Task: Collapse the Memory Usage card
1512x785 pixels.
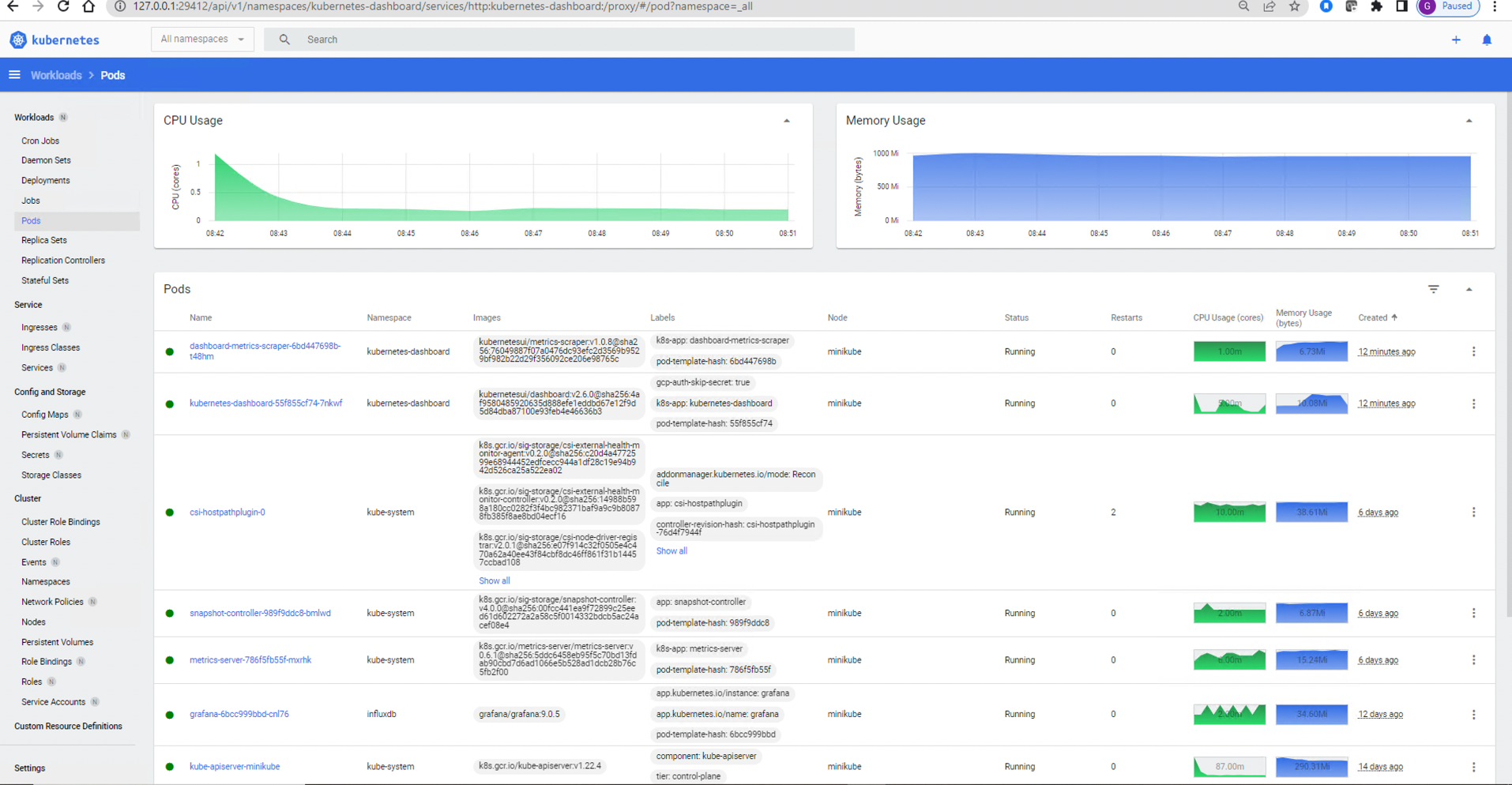Action: coord(1469,121)
